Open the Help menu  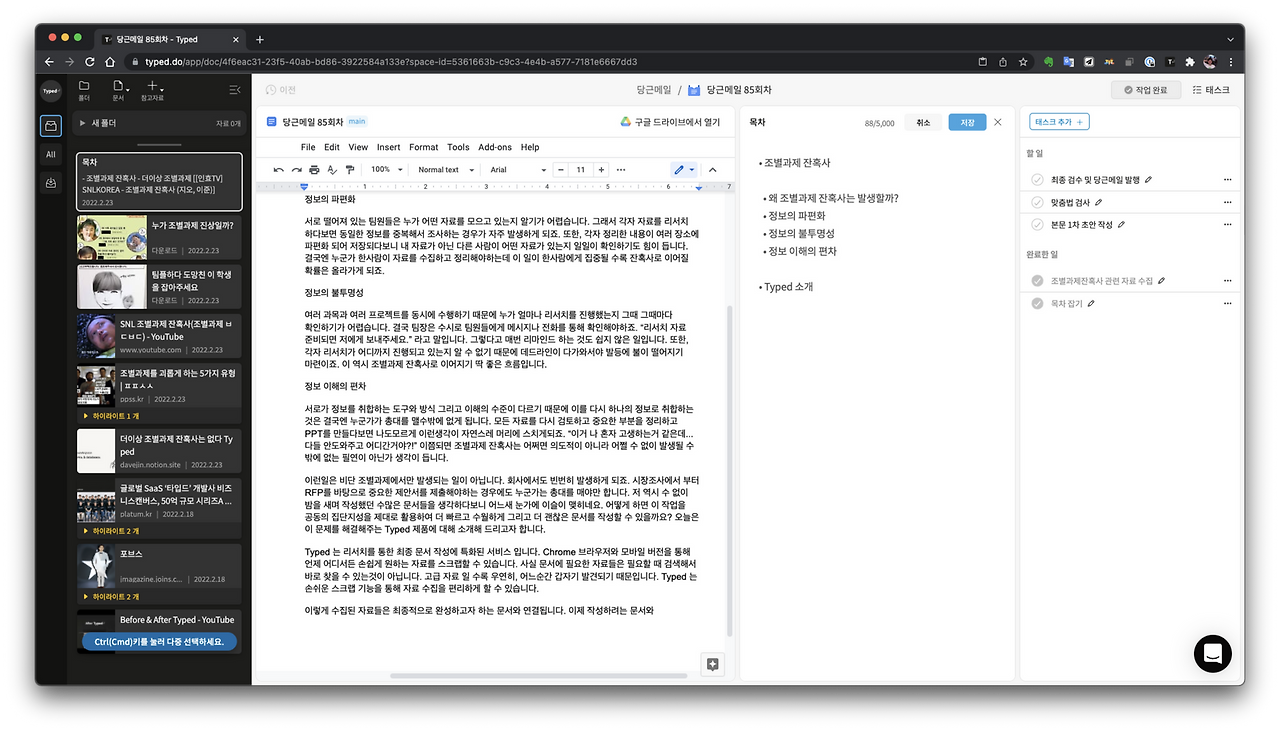530,147
